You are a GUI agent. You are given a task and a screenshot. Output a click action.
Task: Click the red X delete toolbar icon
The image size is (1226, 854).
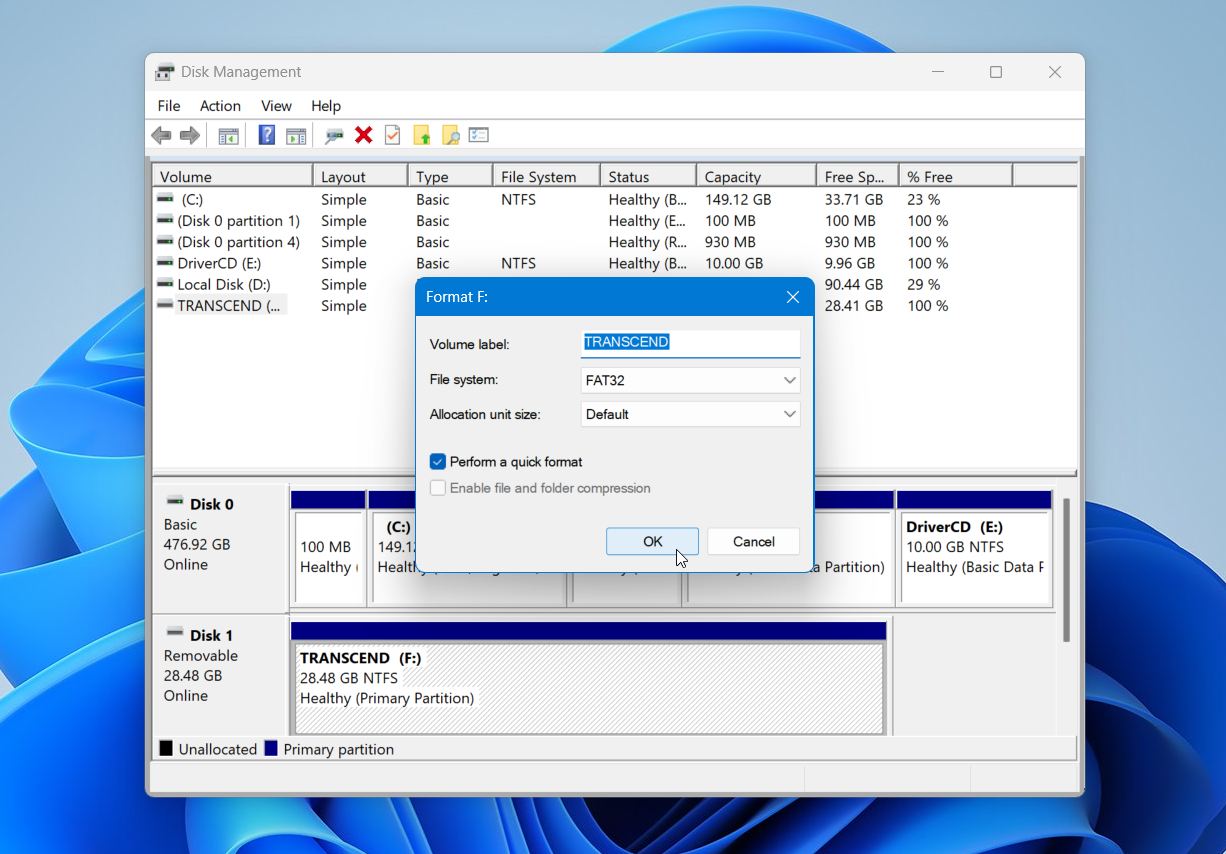[364, 135]
